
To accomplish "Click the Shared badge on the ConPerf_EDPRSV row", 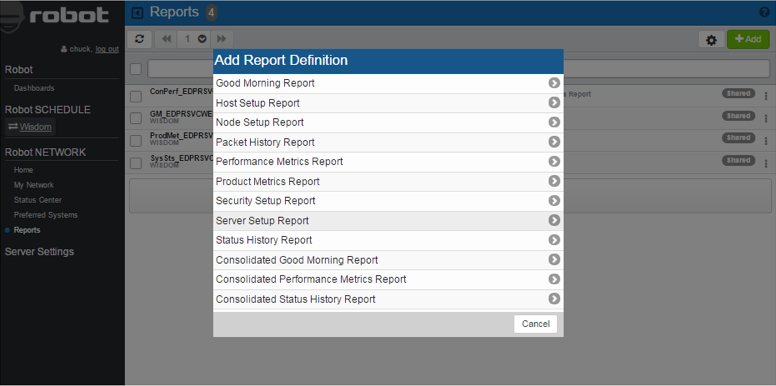I will pos(738,93).
